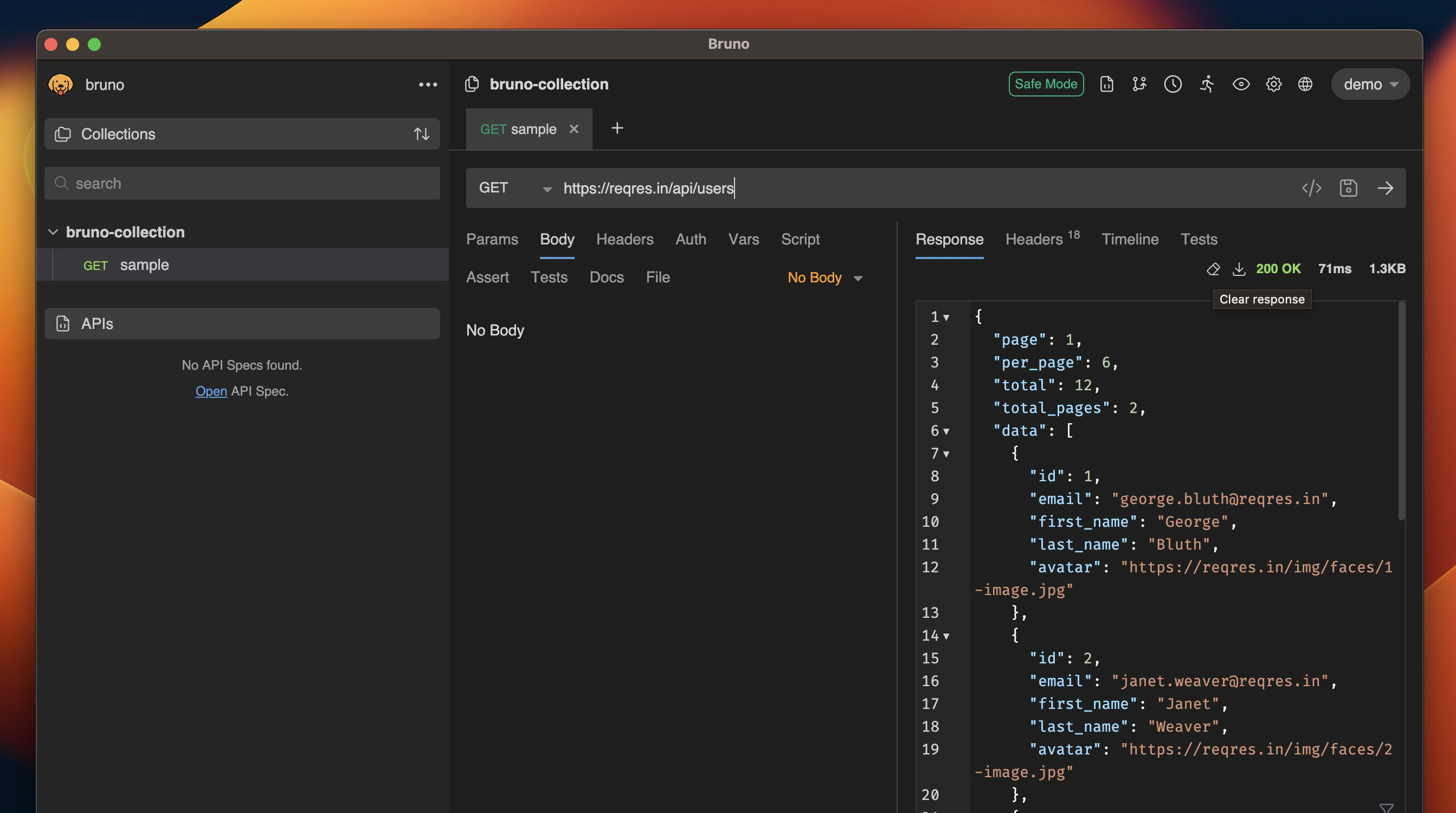Open the history clock icon
1456x813 pixels.
[1172, 84]
